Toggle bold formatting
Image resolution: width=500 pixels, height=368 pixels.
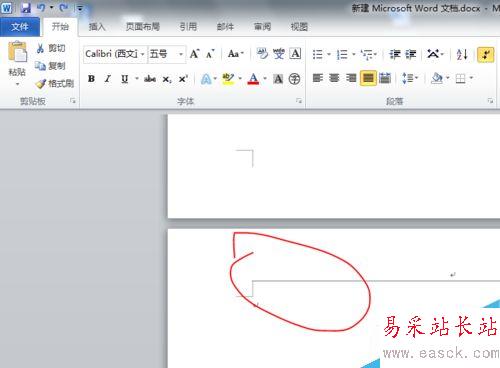[x=91, y=79]
